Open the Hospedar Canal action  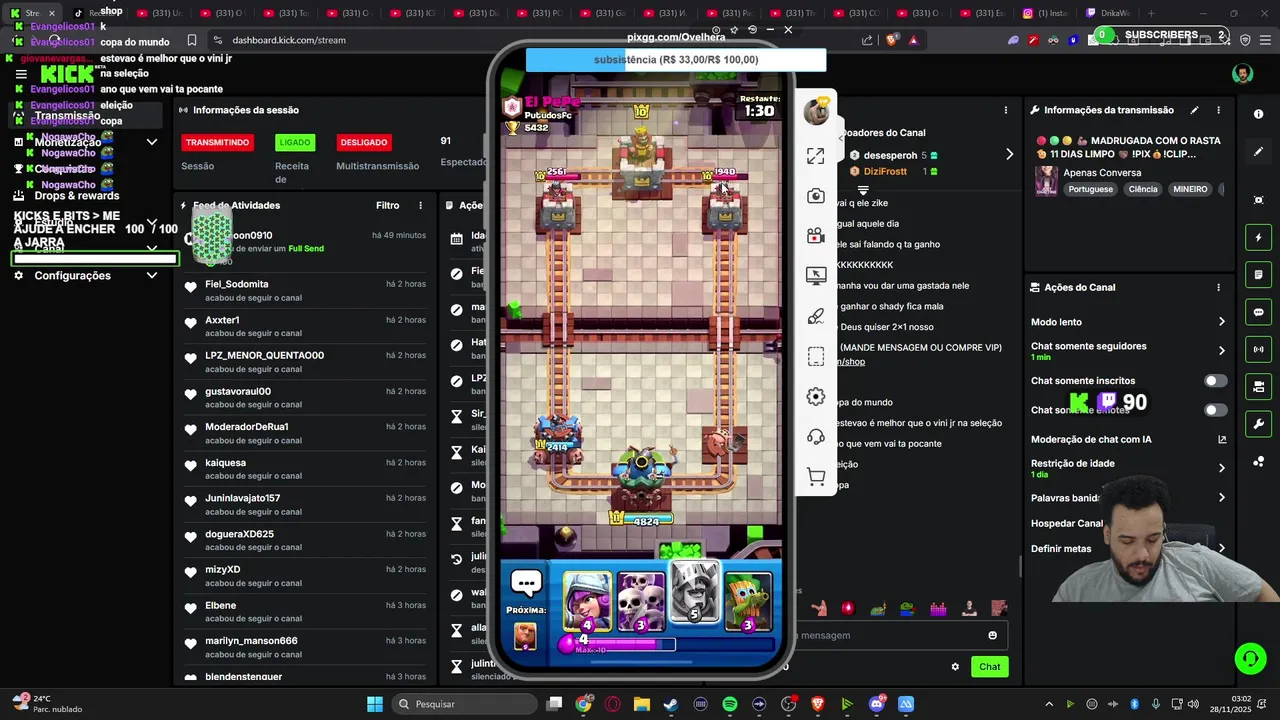click(x=1067, y=523)
